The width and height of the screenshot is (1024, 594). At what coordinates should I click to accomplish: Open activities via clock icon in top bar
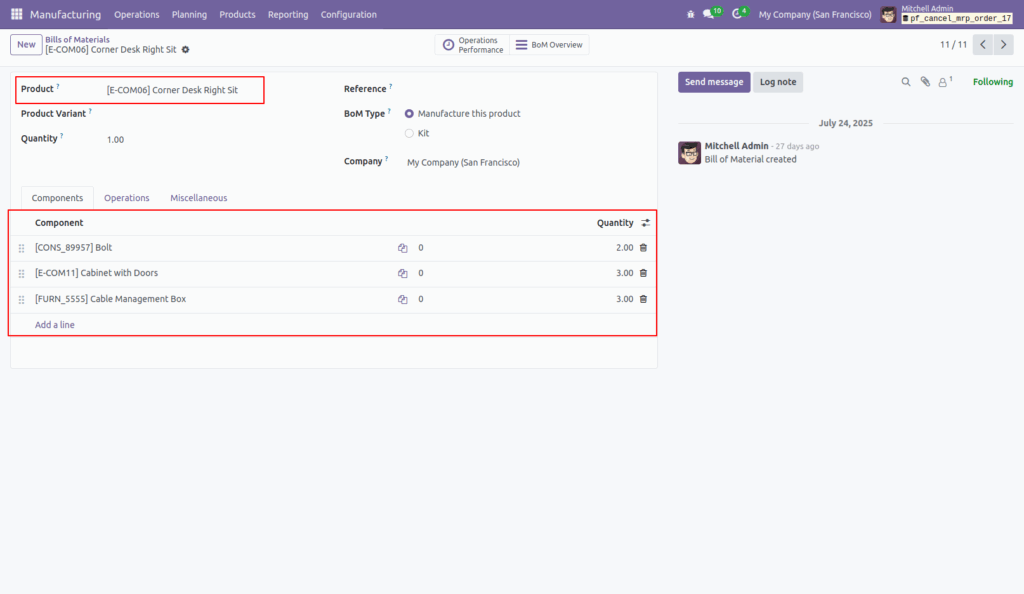click(737, 14)
